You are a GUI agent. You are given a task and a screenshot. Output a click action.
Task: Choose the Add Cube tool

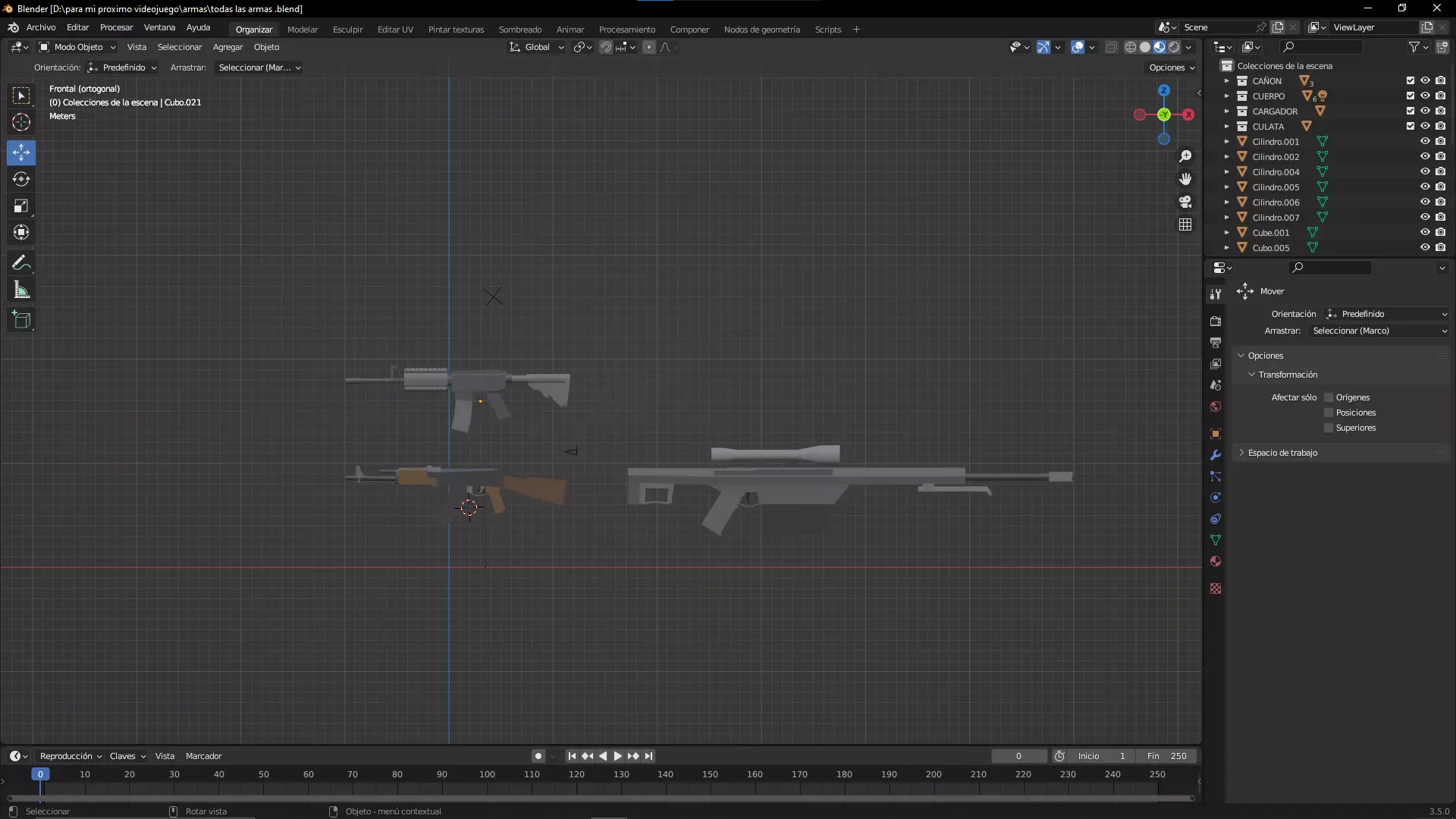[x=21, y=320]
